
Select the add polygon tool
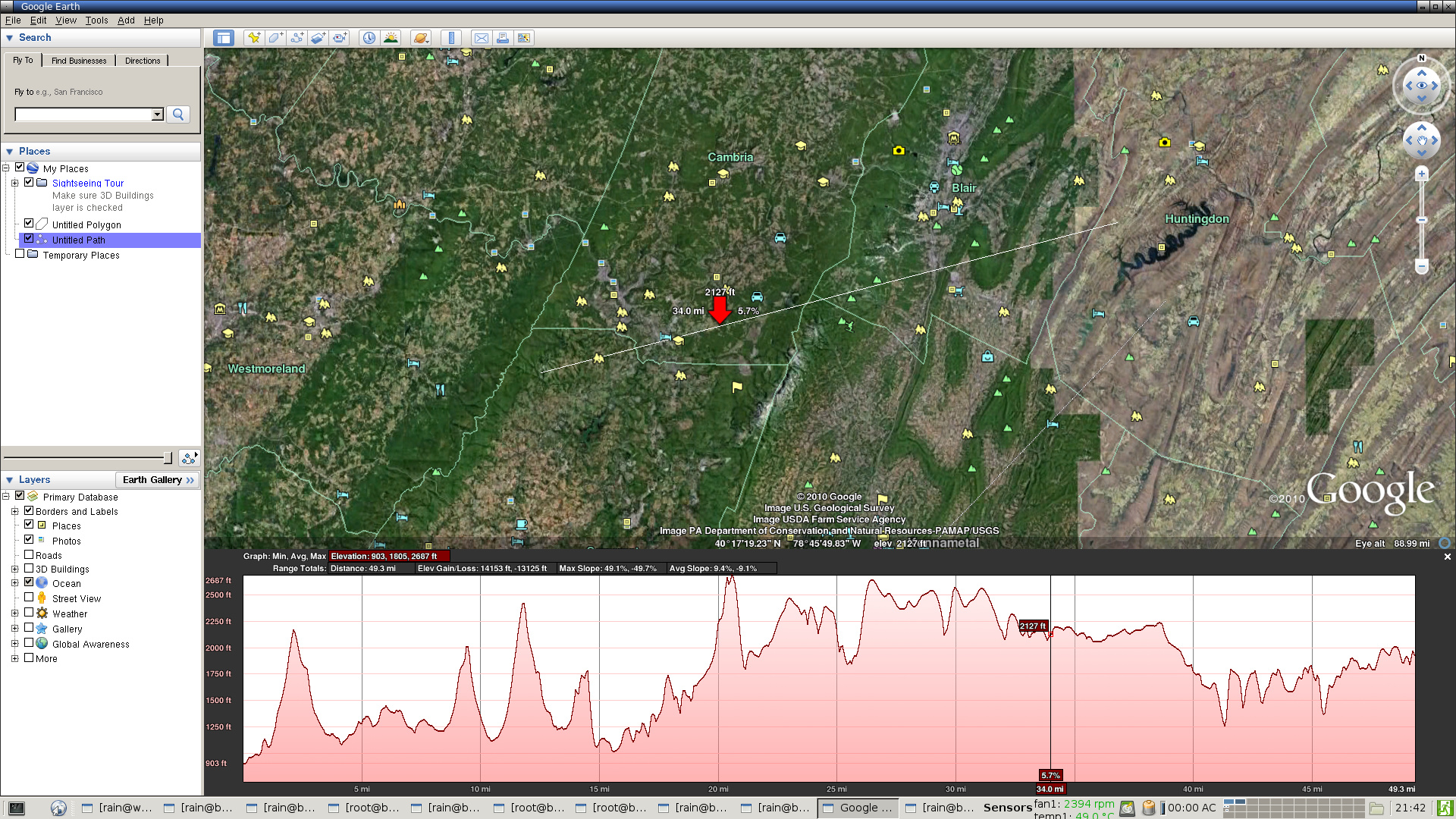[275, 38]
